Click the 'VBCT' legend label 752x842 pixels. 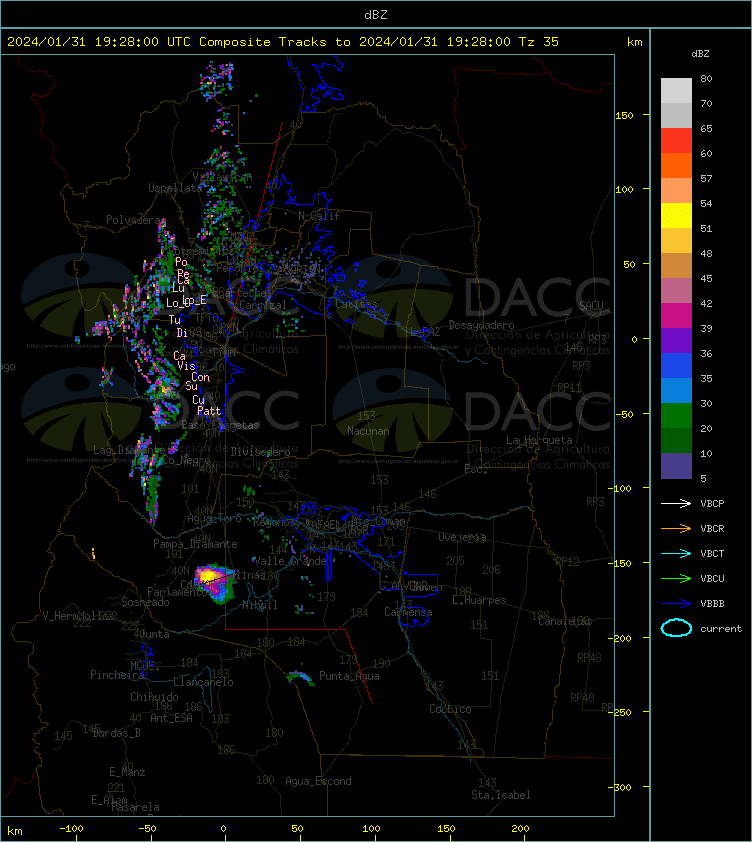click(712, 553)
